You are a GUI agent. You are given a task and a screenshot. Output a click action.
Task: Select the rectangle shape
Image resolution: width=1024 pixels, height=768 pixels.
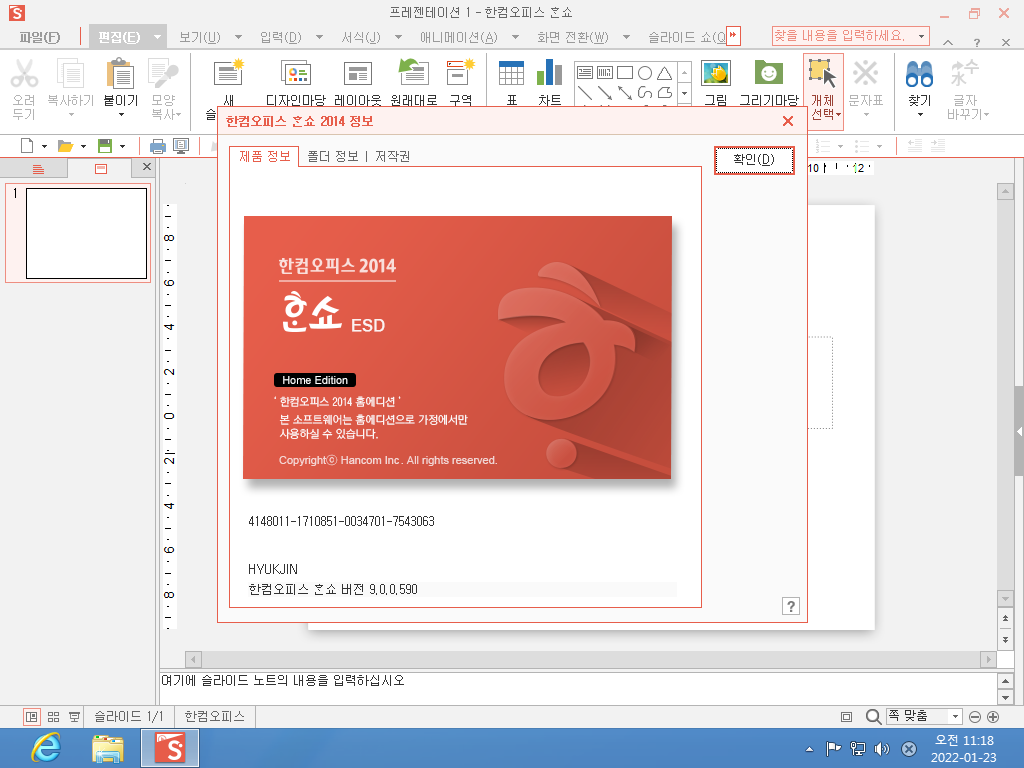[625, 72]
